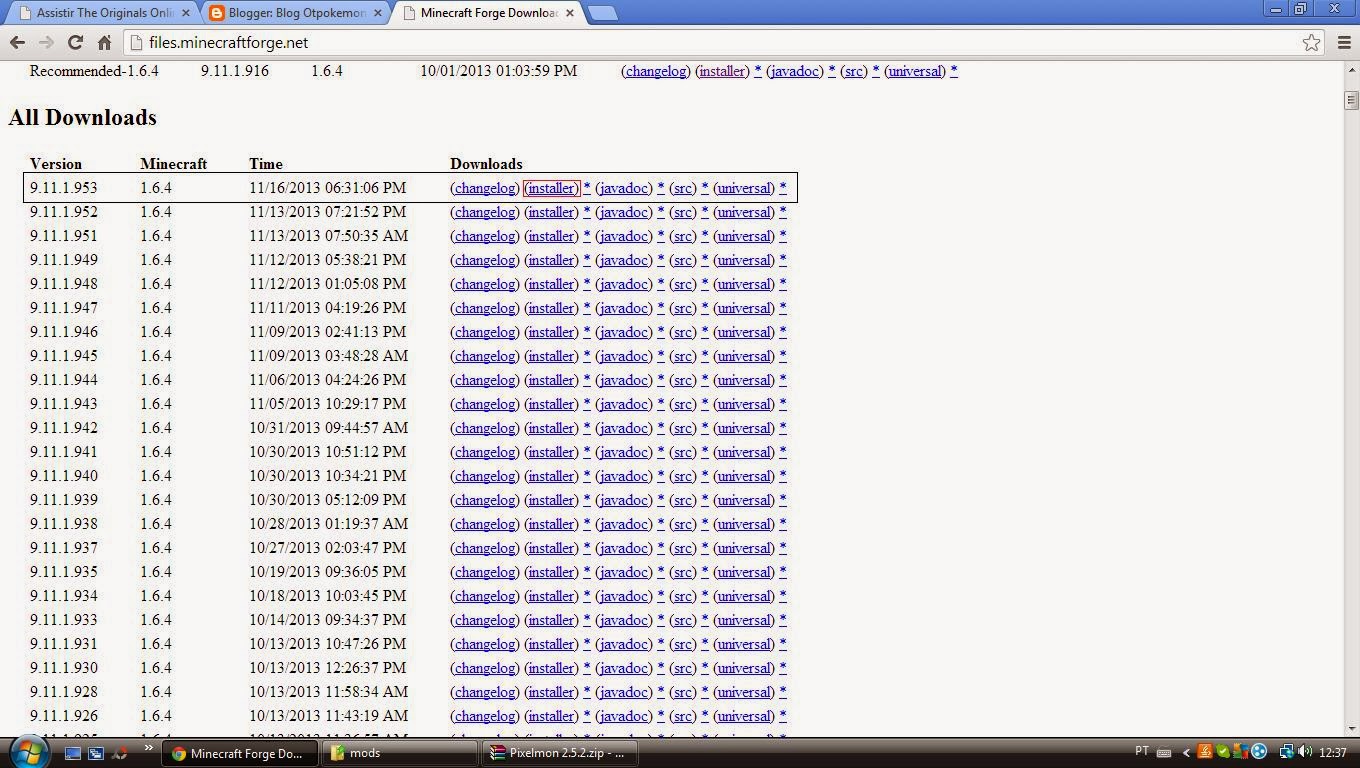This screenshot has height=768, width=1360.
Task: Click the keyboard icon in taskbar
Action: (x=1164, y=753)
